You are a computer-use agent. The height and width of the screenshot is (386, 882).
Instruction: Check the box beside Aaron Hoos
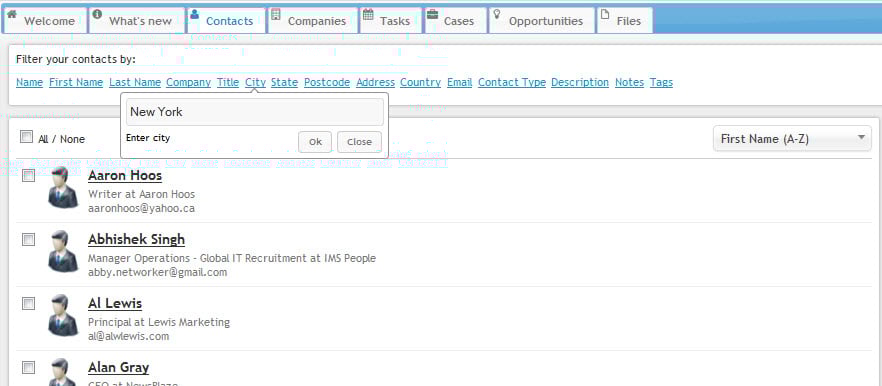pyautogui.click(x=29, y=176)
